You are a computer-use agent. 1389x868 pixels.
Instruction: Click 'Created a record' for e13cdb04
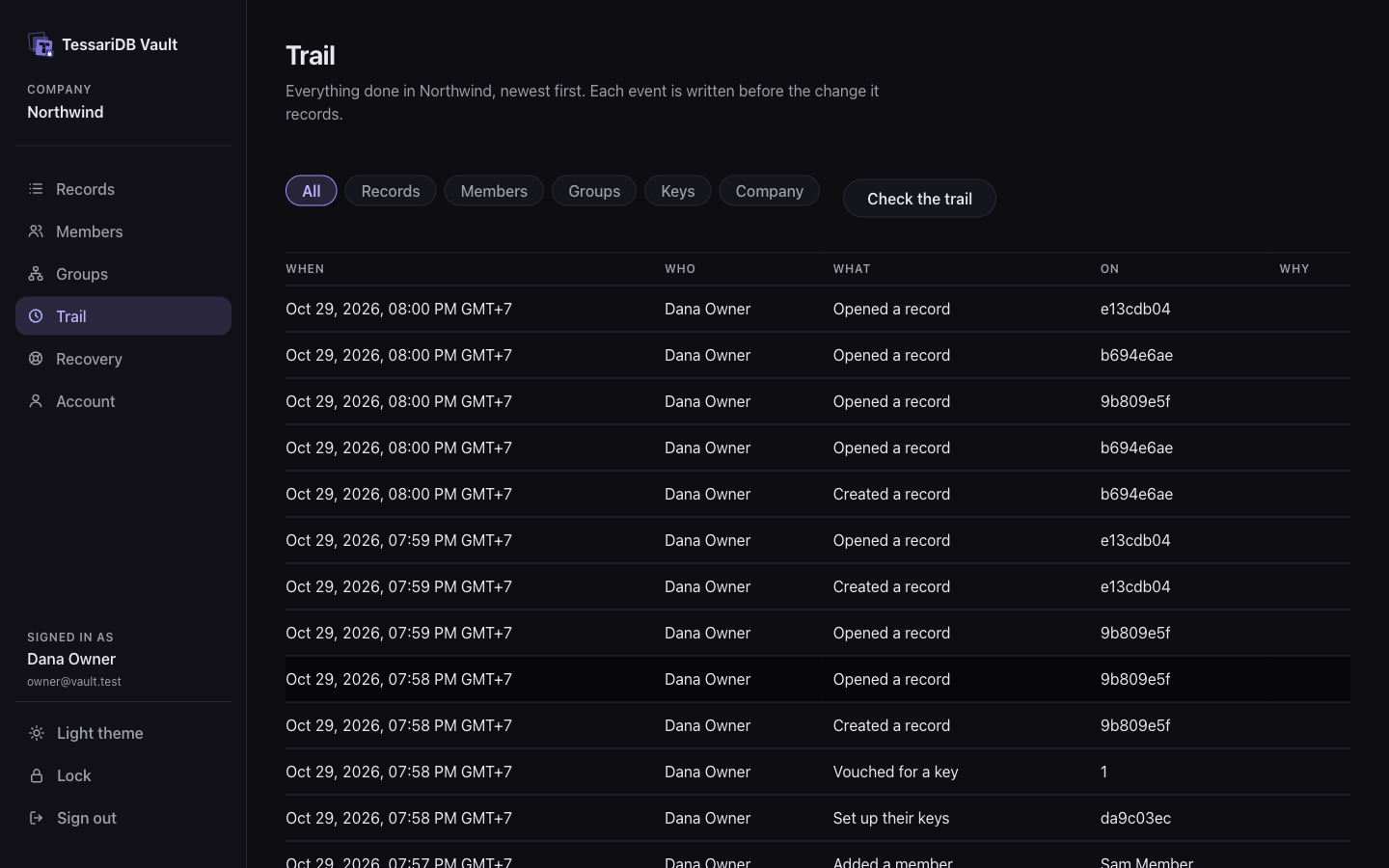pyautogui.click(x=891, y=586)
